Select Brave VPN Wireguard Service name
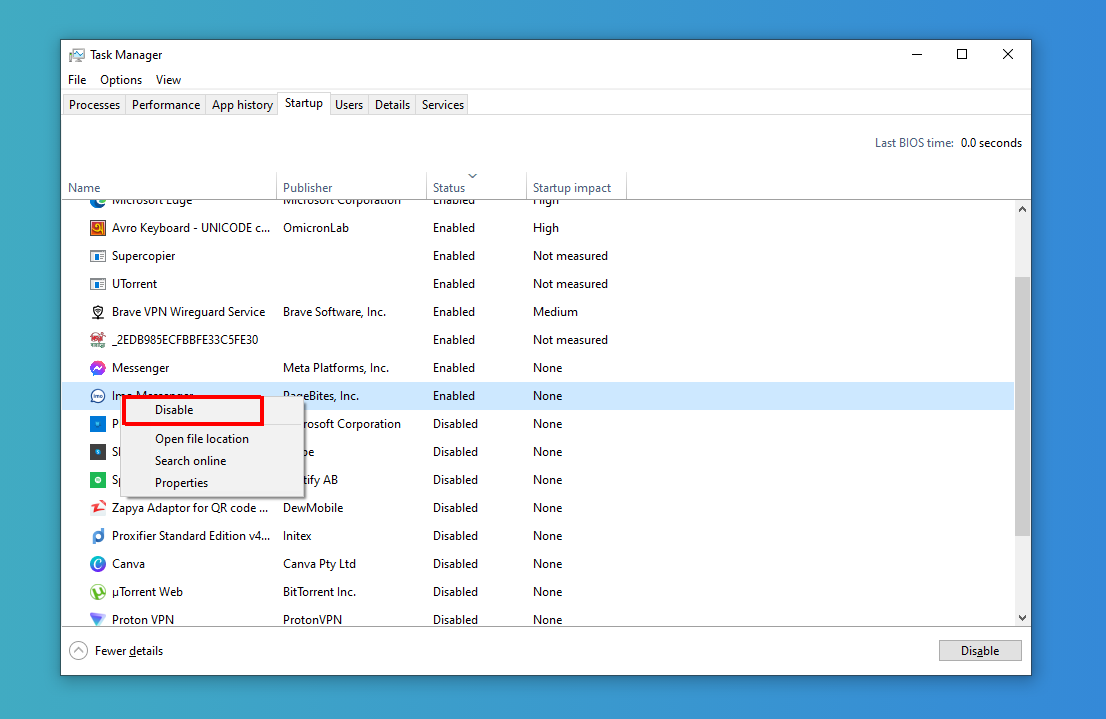 188,312
